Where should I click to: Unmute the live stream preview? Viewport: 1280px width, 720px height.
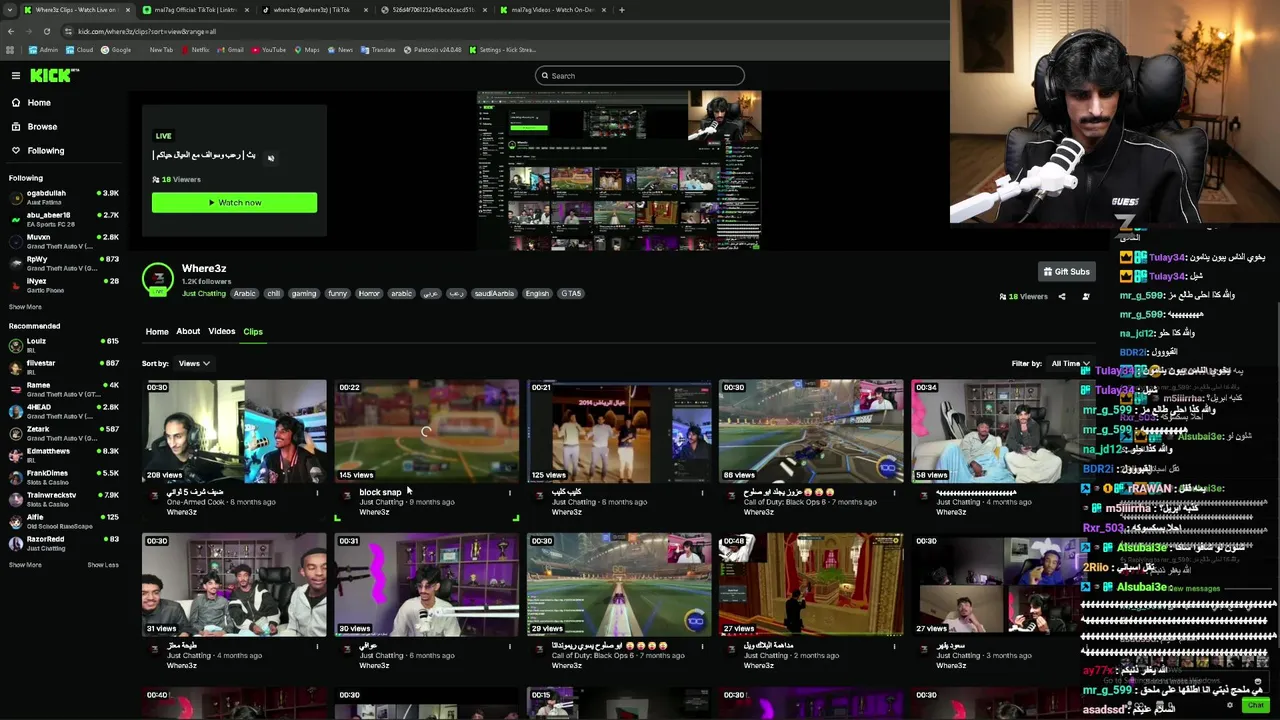point(270,157)
